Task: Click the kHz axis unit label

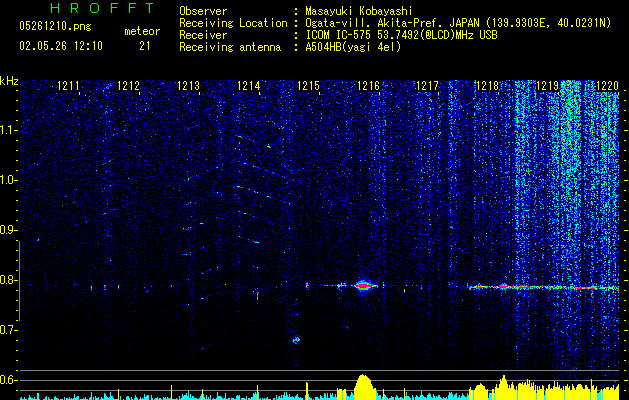Action: pyautogui.click(x=9, y=81)
